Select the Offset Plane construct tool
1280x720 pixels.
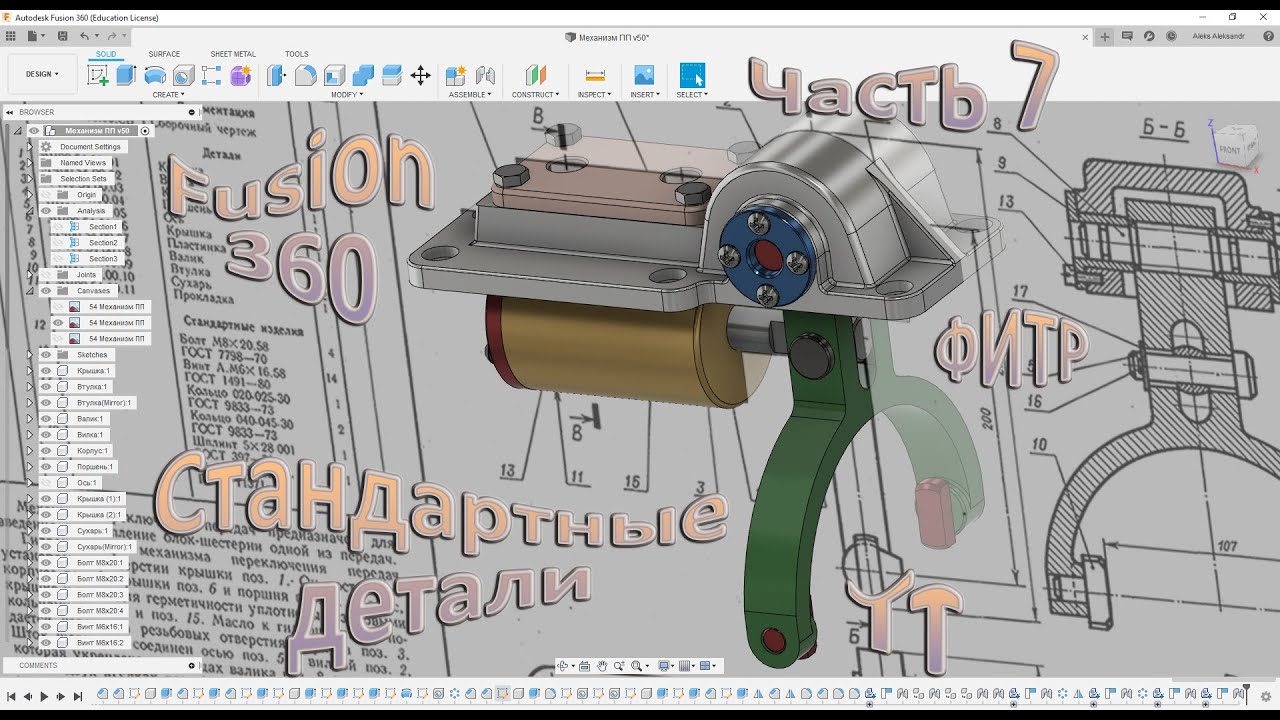click(537, 75)
